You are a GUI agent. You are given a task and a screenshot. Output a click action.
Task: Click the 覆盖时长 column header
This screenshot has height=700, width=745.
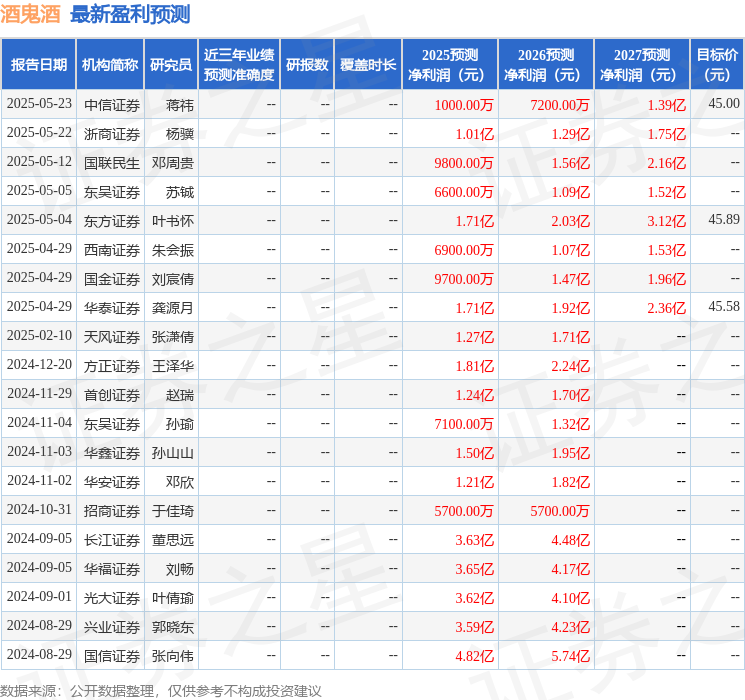point(367,65)
